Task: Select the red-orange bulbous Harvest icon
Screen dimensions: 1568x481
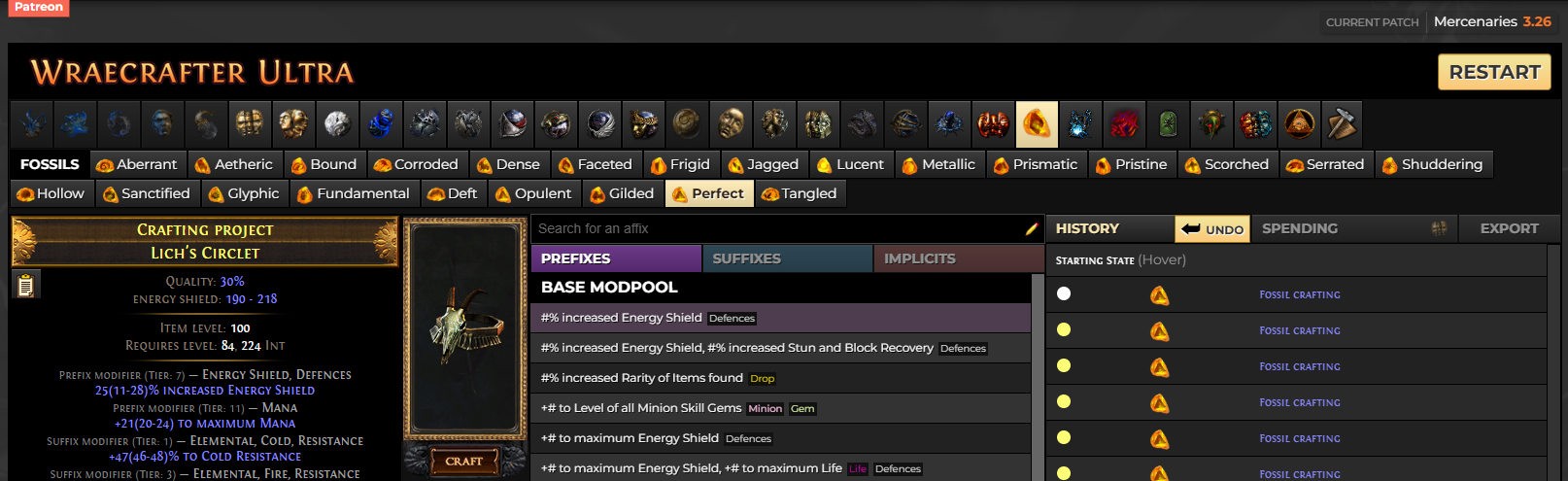Action: [993, 123]
